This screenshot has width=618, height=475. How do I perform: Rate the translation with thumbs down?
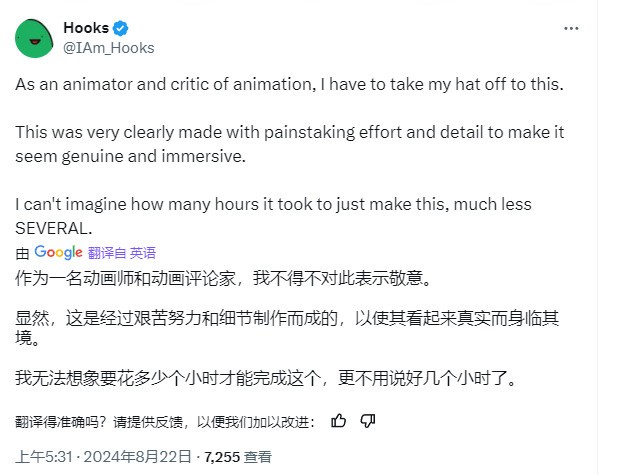(x=367, y=420)
